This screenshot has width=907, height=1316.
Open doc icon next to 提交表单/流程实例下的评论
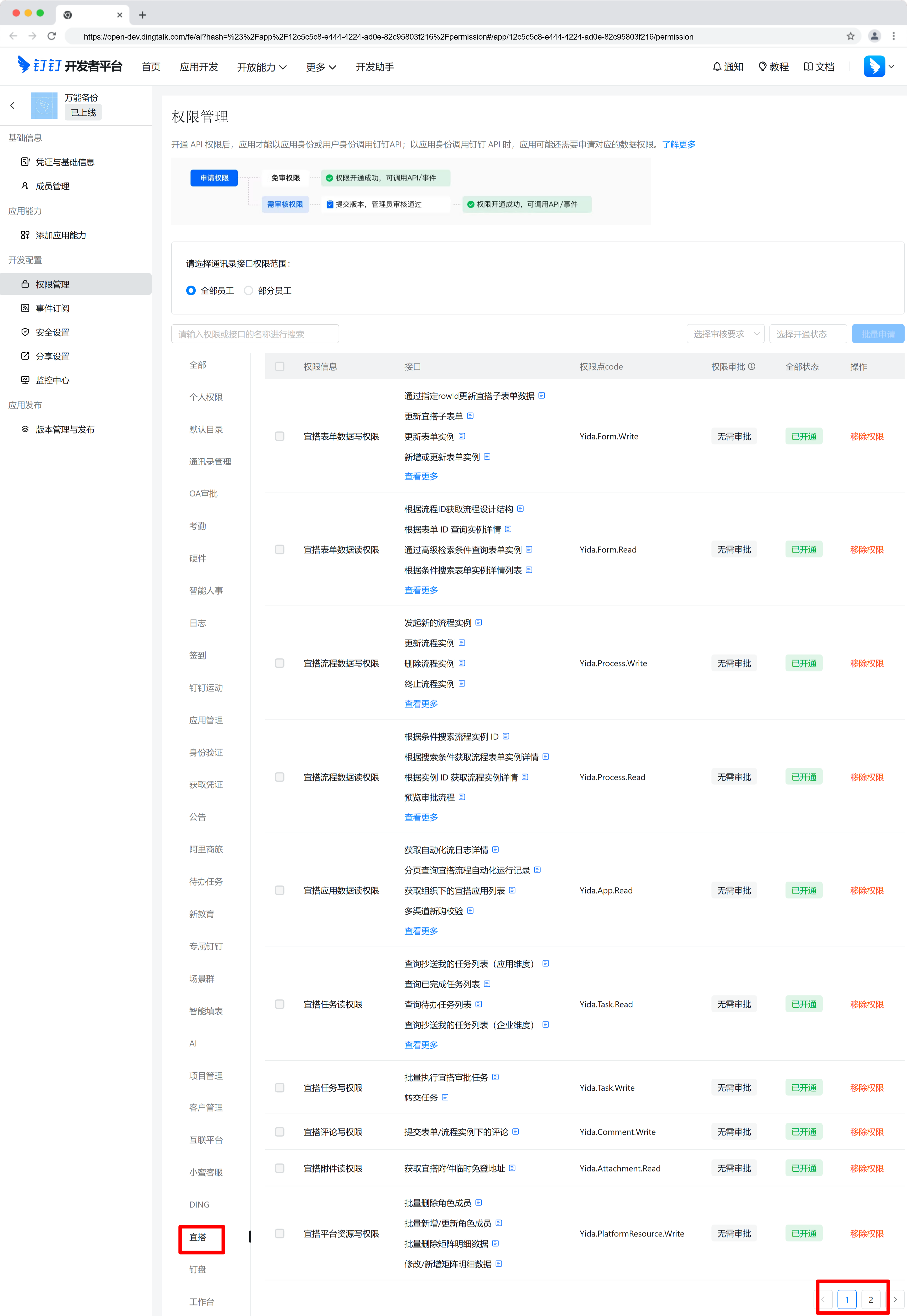[515, 1132]
